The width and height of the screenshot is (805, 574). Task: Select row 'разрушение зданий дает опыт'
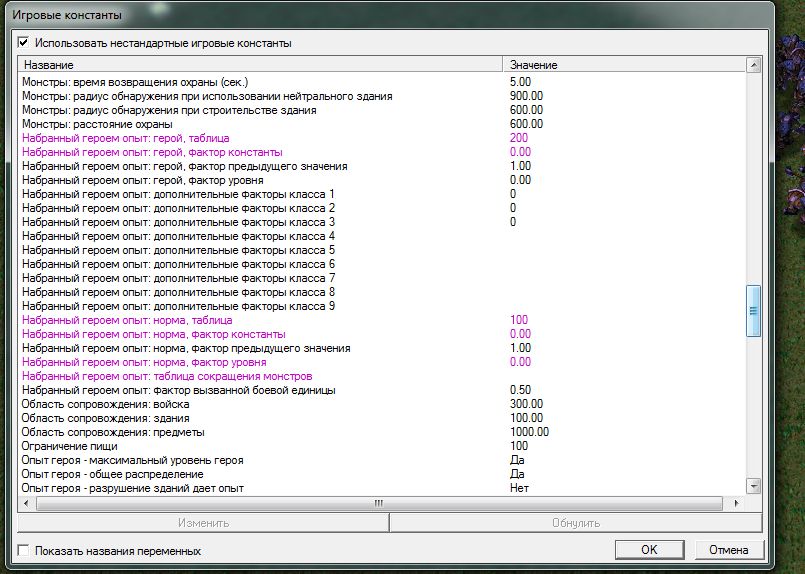coord(382,488)
